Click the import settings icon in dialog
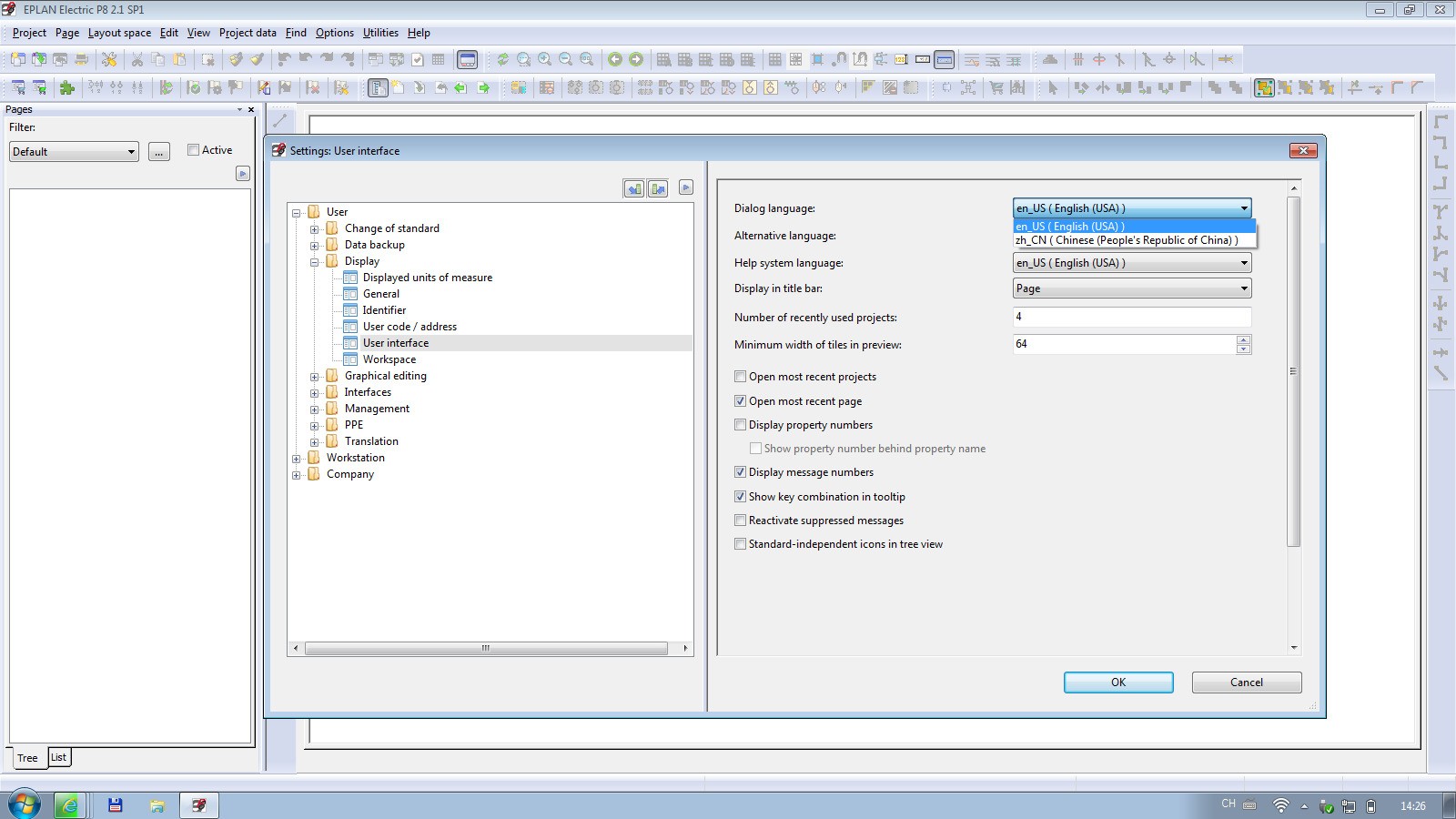The width and height of the screenshot is (1456, 819). pos(634,188)
